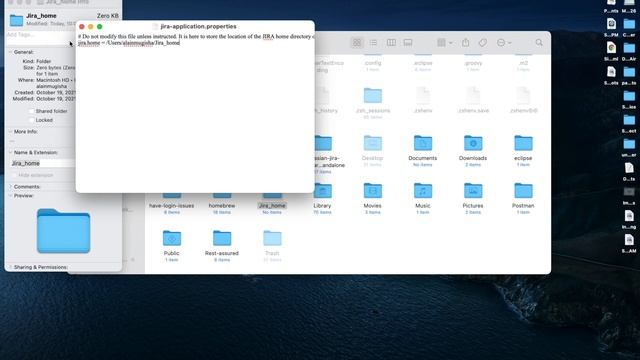Viewport: 640px width, 360px height.
Task: Select the Postman folder in Finder
Action: click(523, 191)
